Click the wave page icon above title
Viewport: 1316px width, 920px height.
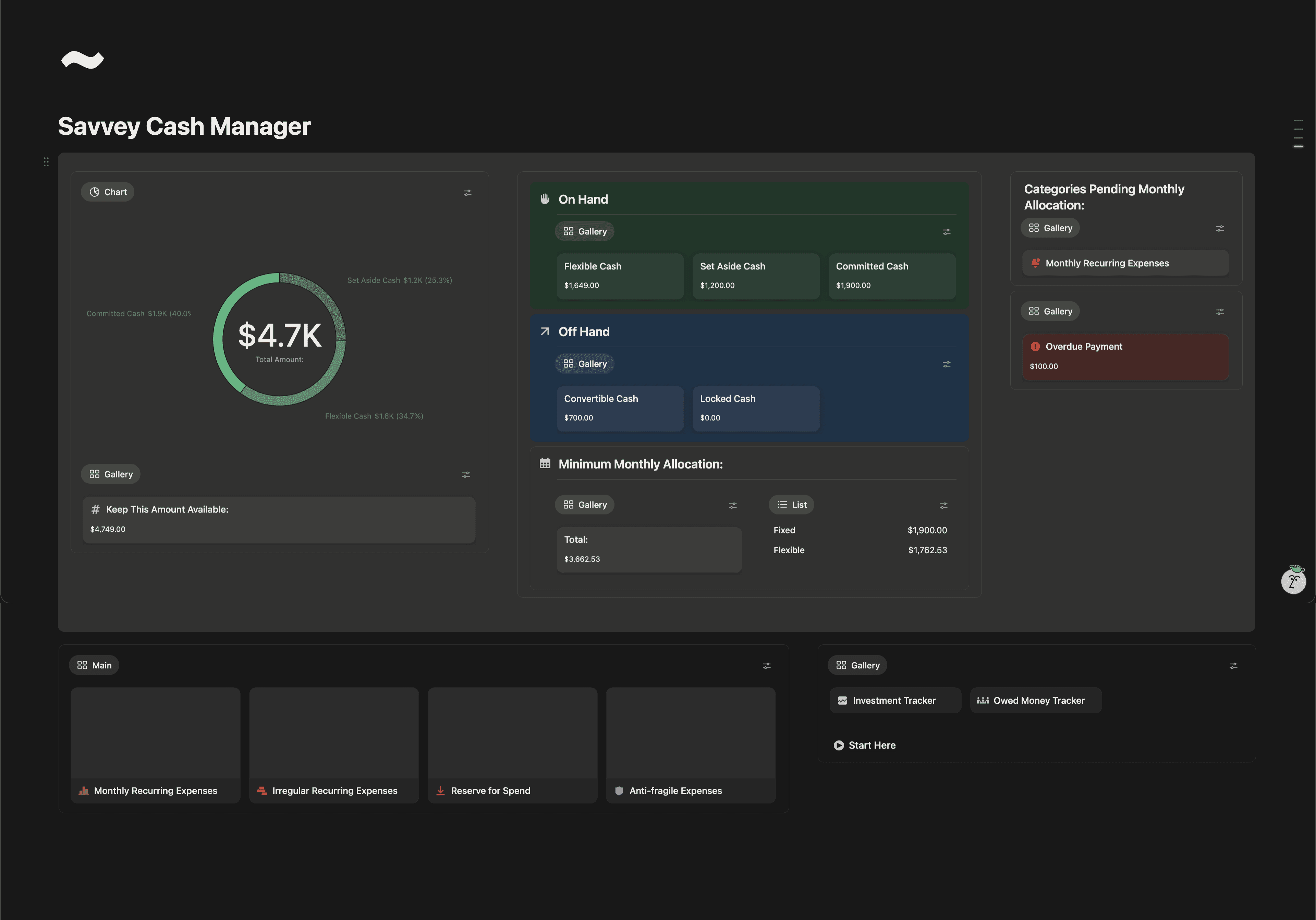pos(83,60)
